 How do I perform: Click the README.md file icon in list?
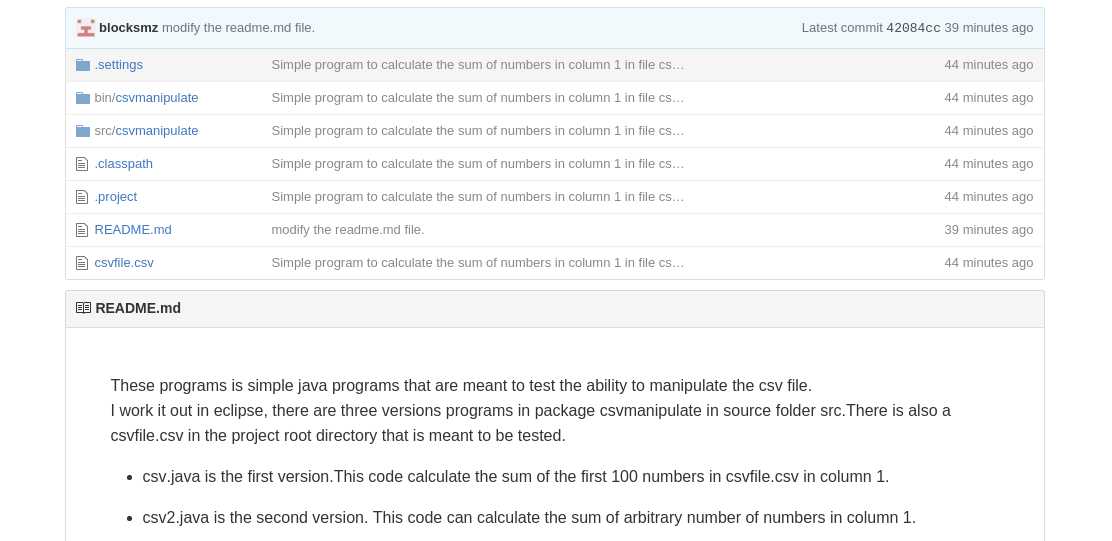point(82,230)
